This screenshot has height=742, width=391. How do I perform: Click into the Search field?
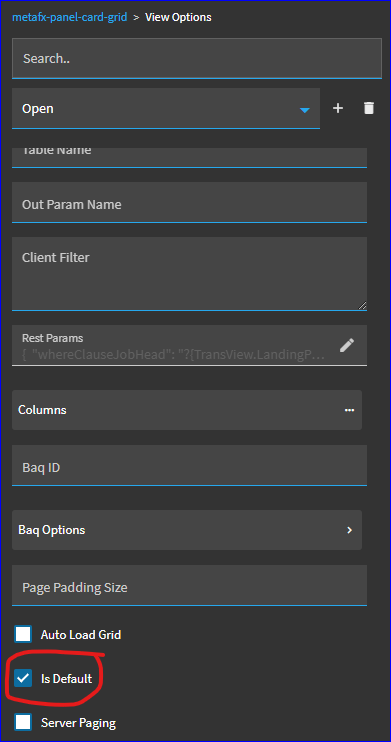[x=197, y=58]
